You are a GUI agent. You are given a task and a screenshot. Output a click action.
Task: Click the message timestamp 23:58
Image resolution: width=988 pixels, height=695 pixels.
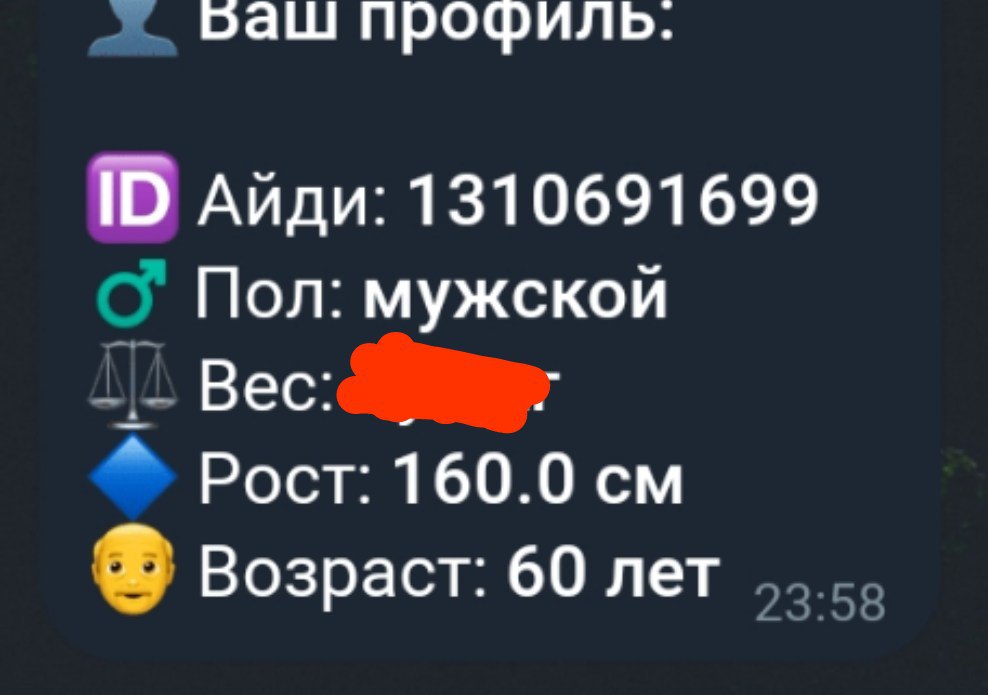pyautogui.click(x=820, y=603)
